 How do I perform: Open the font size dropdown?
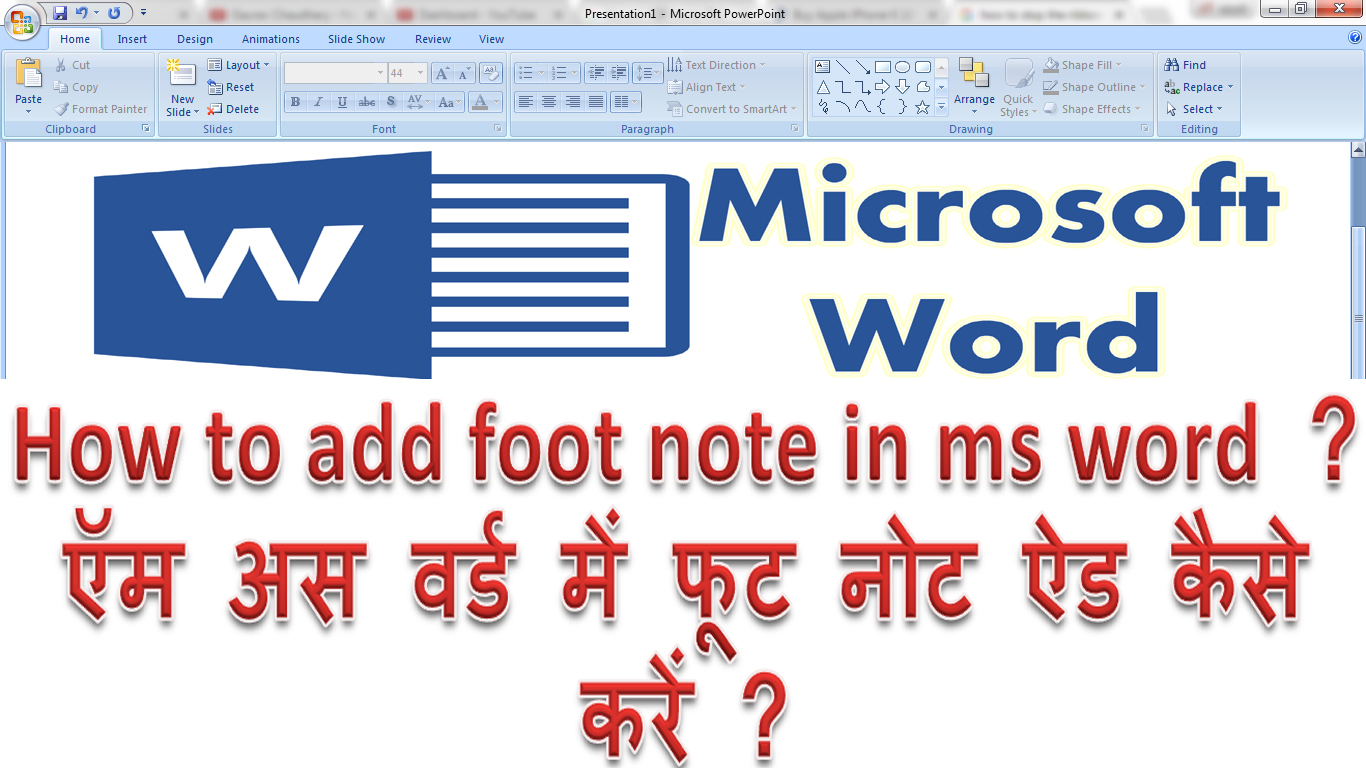point(420,72)
